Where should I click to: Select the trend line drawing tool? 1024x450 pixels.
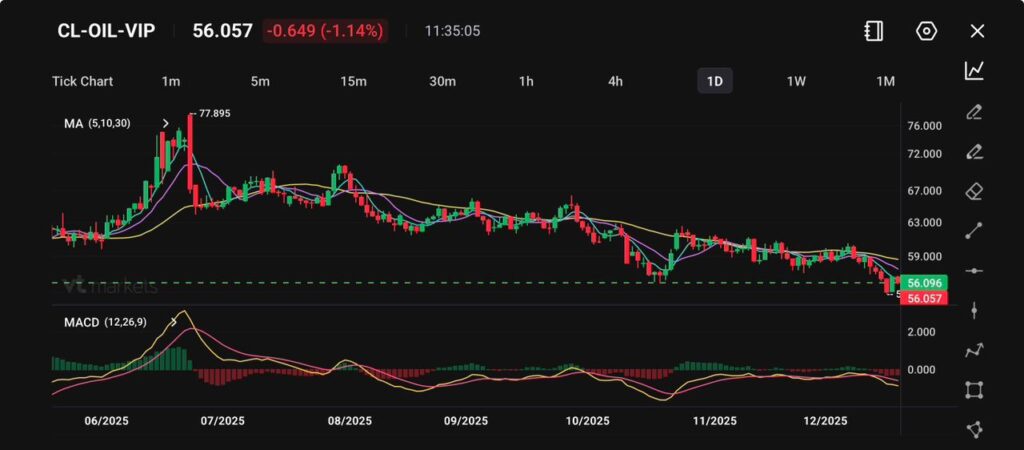point(974,231)
